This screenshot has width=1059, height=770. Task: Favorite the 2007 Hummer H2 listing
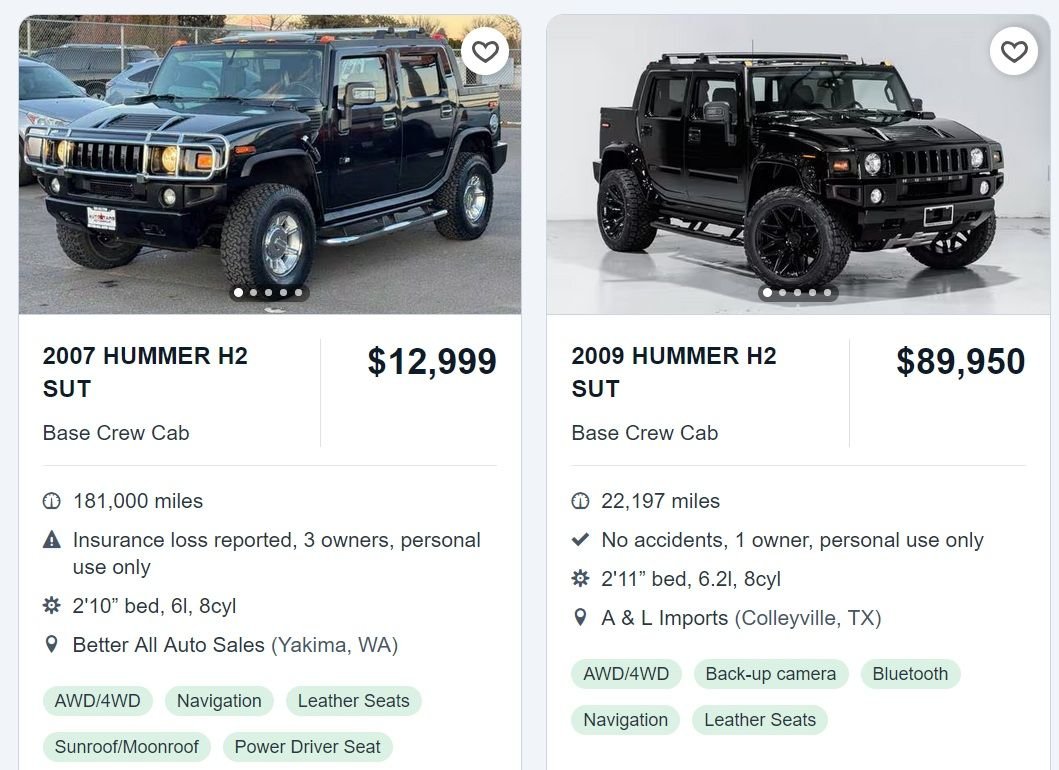[485, 51]
